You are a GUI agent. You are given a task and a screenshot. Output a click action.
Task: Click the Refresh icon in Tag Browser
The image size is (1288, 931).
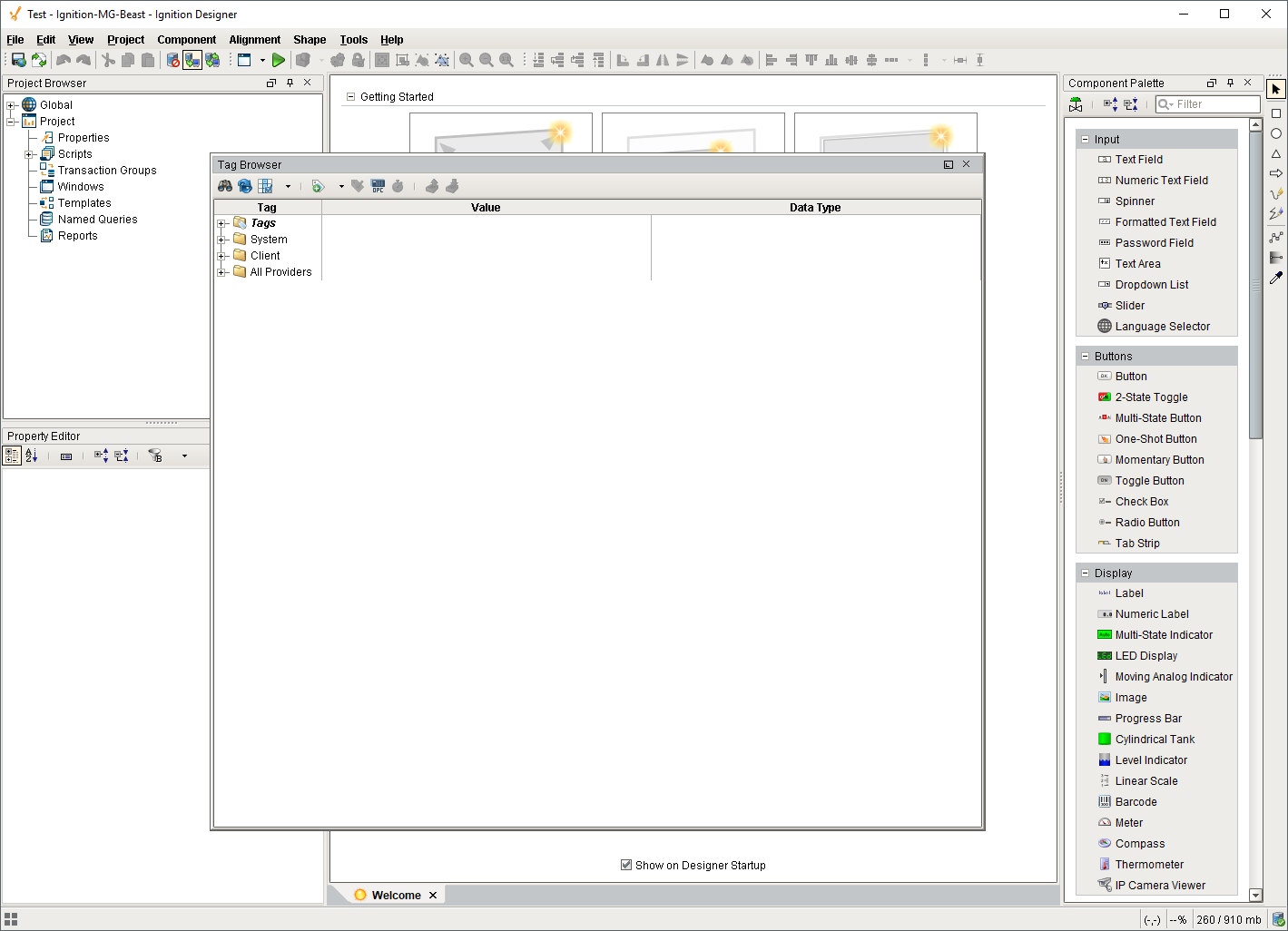(245, 186)
